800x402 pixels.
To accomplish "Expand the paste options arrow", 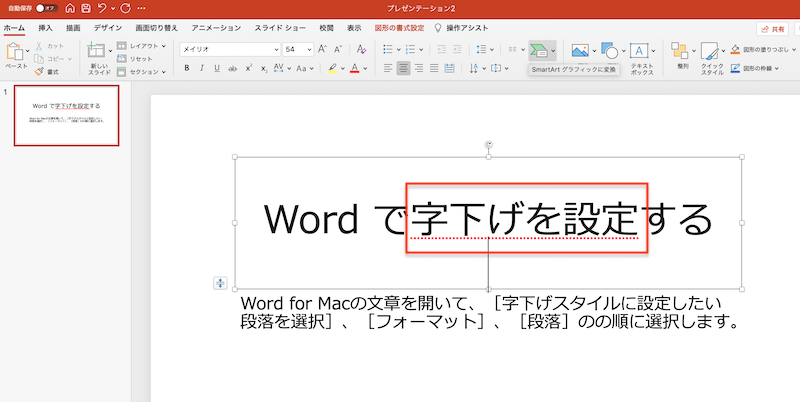I will 28,51.
